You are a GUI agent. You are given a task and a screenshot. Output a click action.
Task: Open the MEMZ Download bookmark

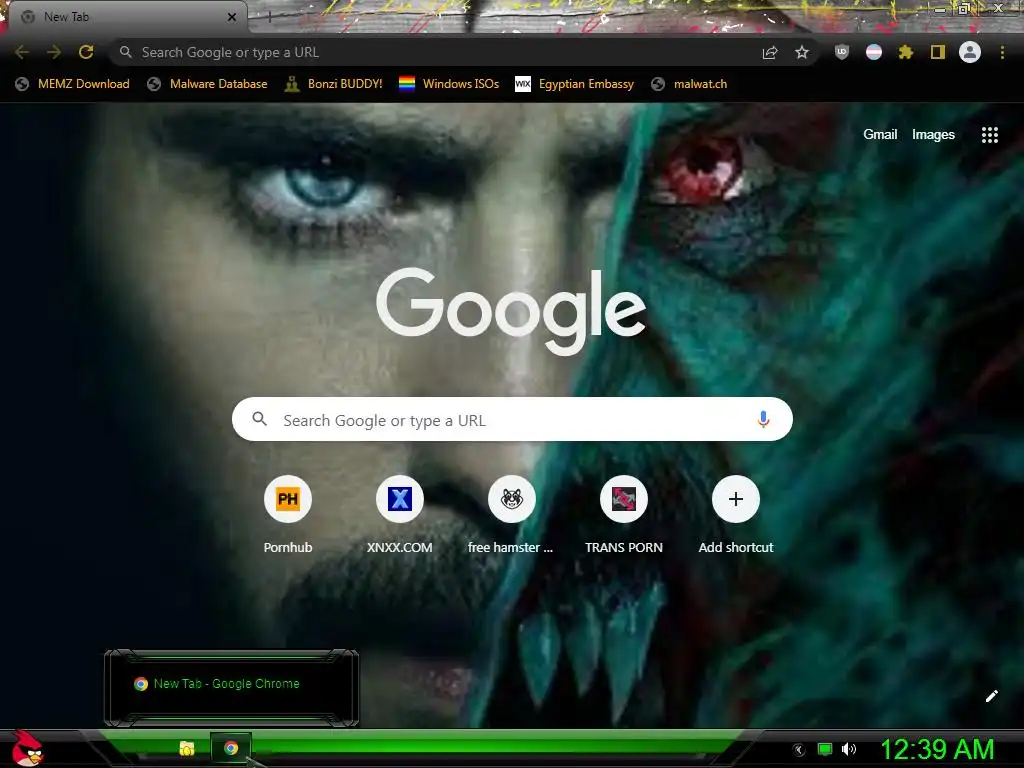[x=72, y=84]
